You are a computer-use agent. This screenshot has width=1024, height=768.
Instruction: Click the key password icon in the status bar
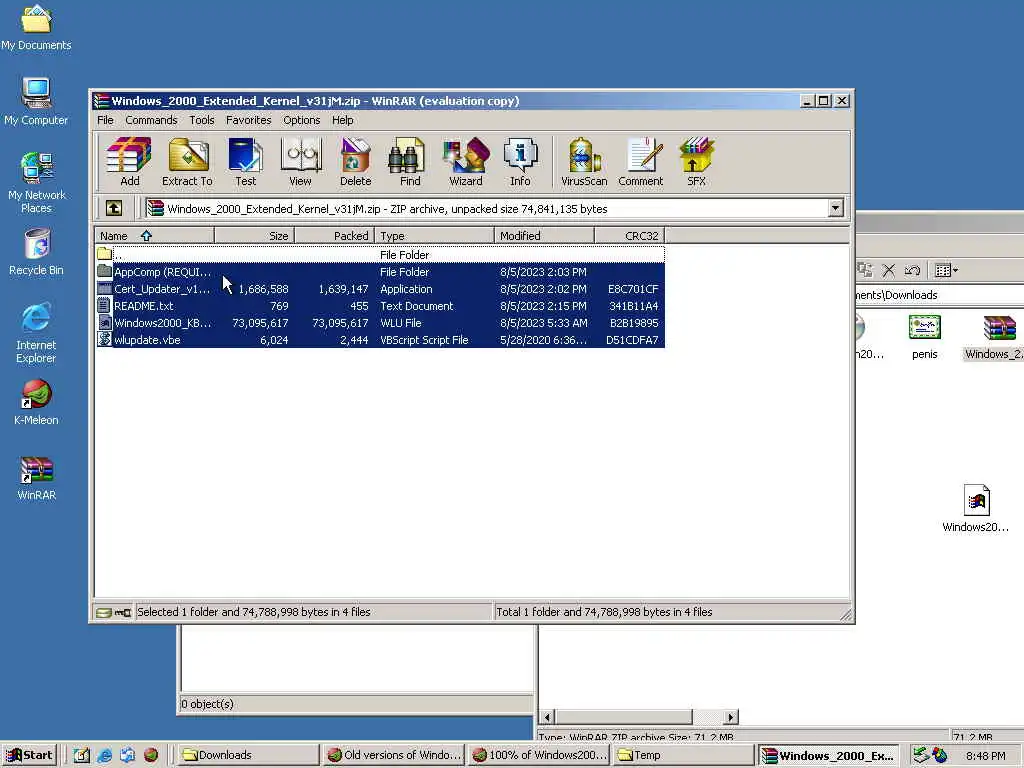click(123, 613)
